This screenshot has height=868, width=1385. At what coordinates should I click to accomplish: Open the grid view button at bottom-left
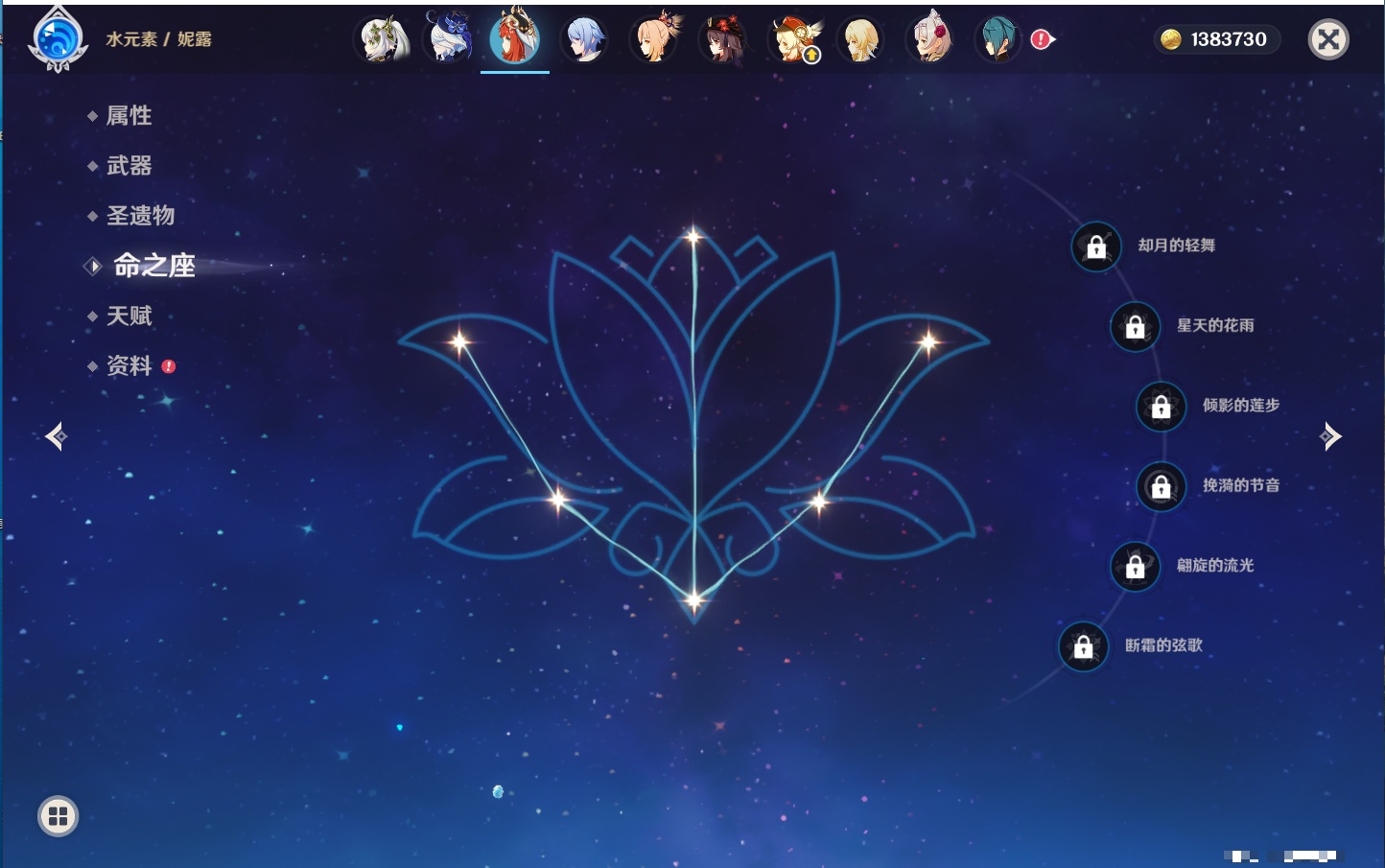(x=58, y=816)
